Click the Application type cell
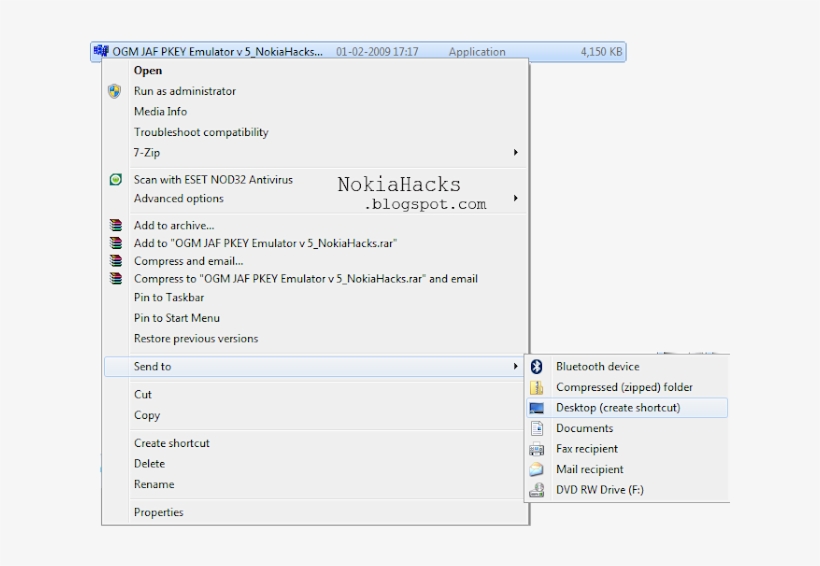 pos(477,51)
